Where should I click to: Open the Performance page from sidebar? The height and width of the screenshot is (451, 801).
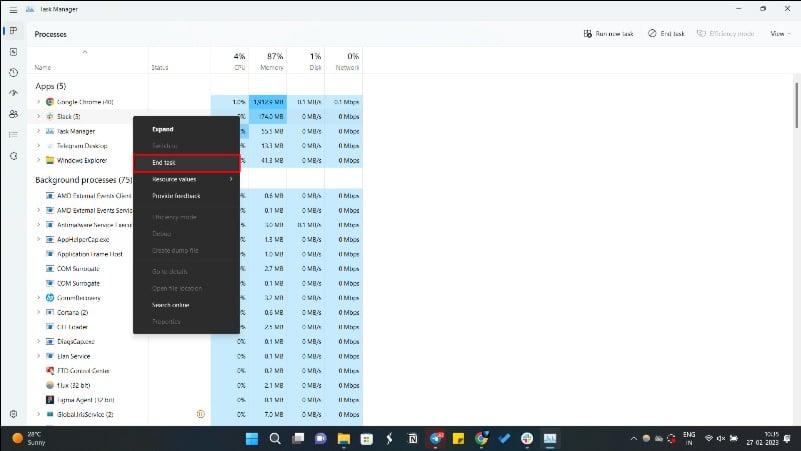[x=13, y=52]
